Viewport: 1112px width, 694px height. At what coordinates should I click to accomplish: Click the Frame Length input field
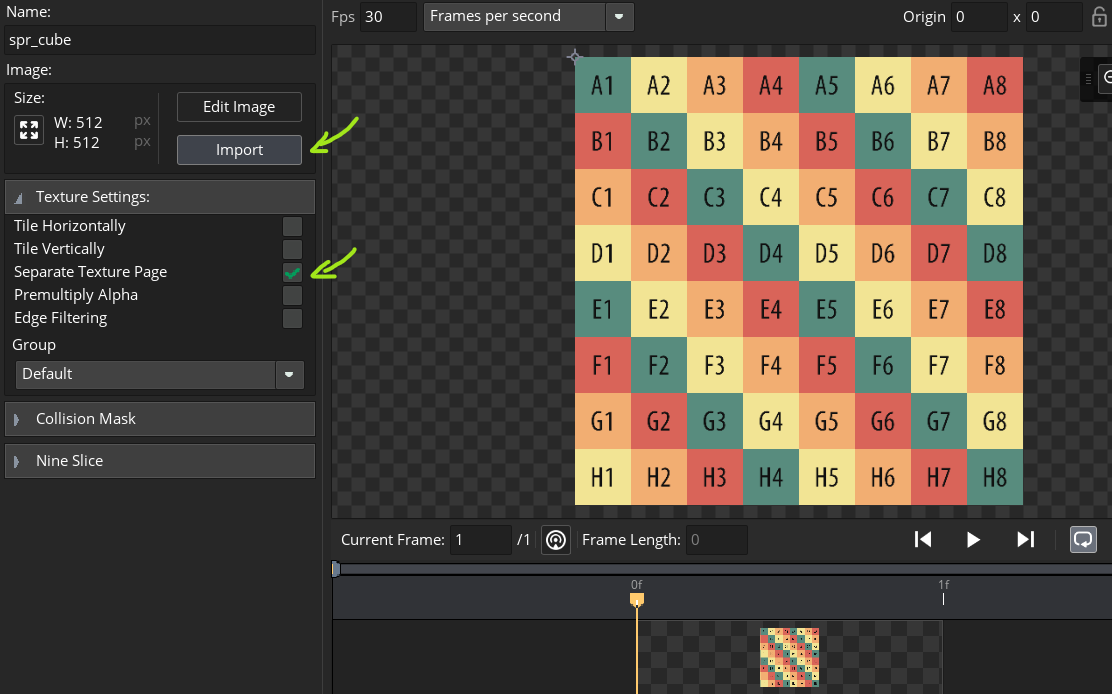(716, 540)
